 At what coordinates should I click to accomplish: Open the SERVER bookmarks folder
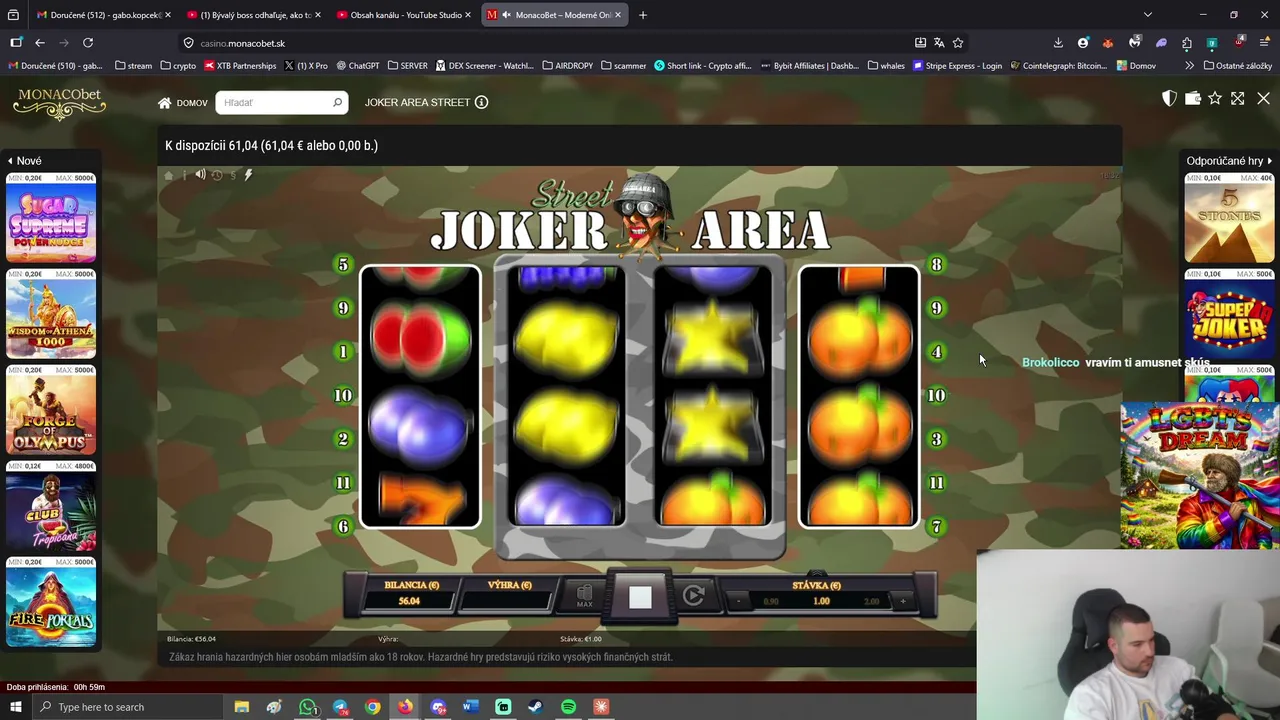point(407,66)
